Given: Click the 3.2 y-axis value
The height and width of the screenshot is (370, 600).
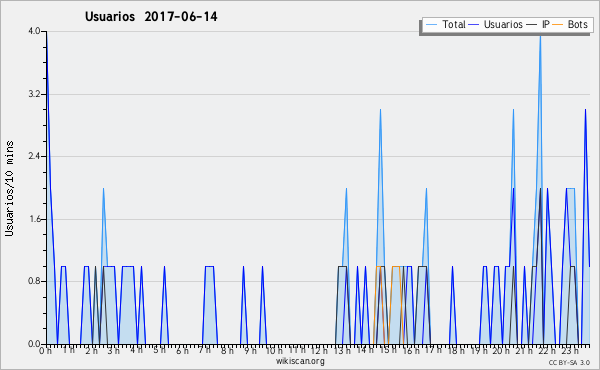Looking at the screenshot, I should point(34,94).
